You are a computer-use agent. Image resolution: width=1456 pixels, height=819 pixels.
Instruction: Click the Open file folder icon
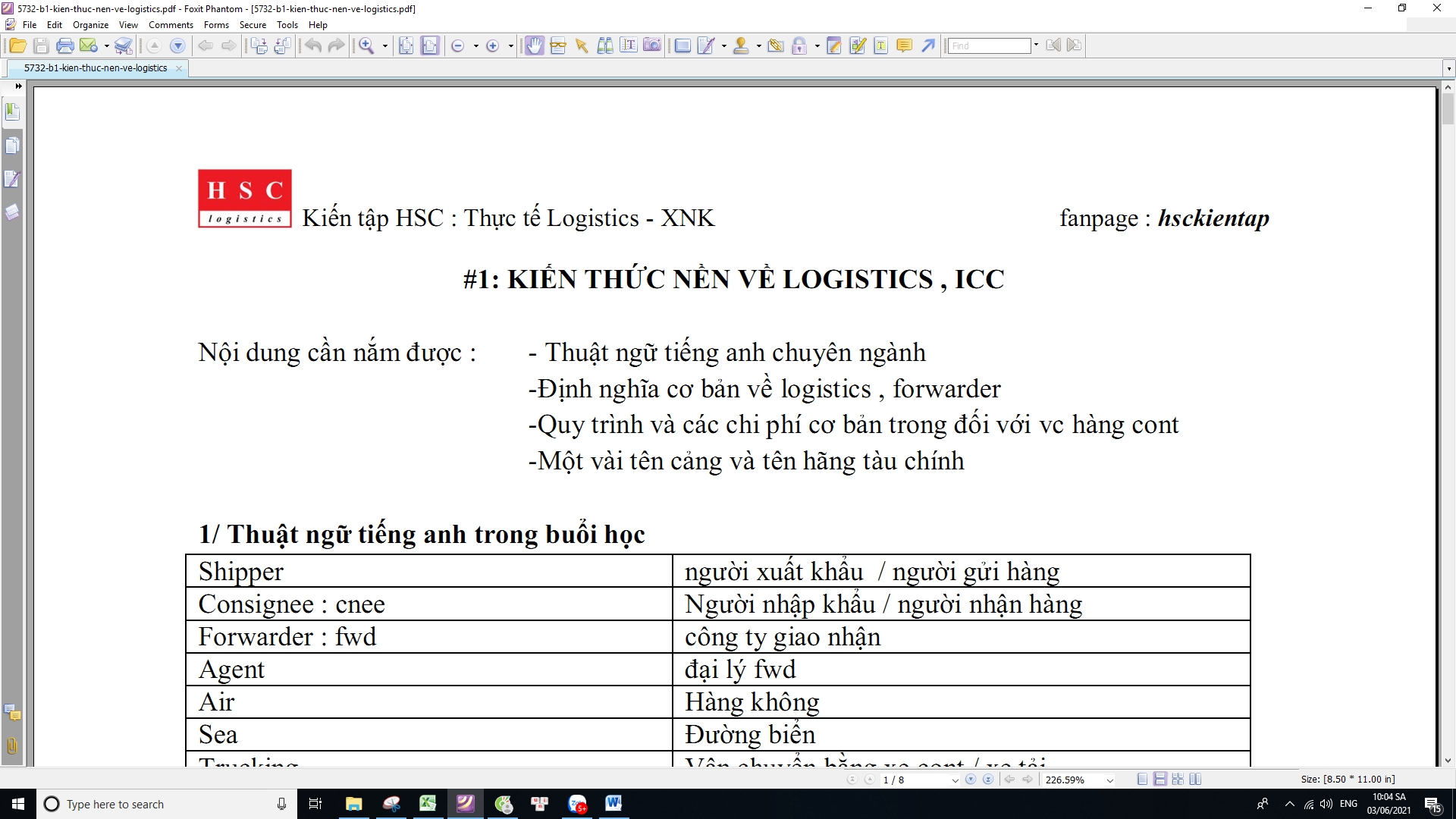click(x=17, y=46)
